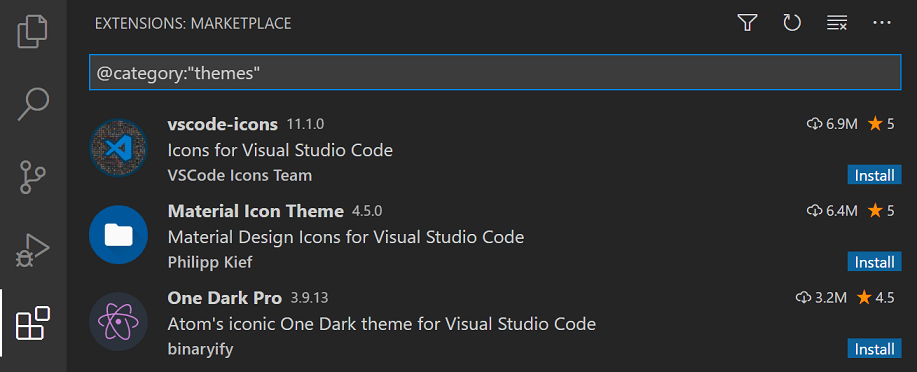This screenshot has width=917, height=372.
Task: Open the Run and Debug view
Action: (x=32, y=250)
